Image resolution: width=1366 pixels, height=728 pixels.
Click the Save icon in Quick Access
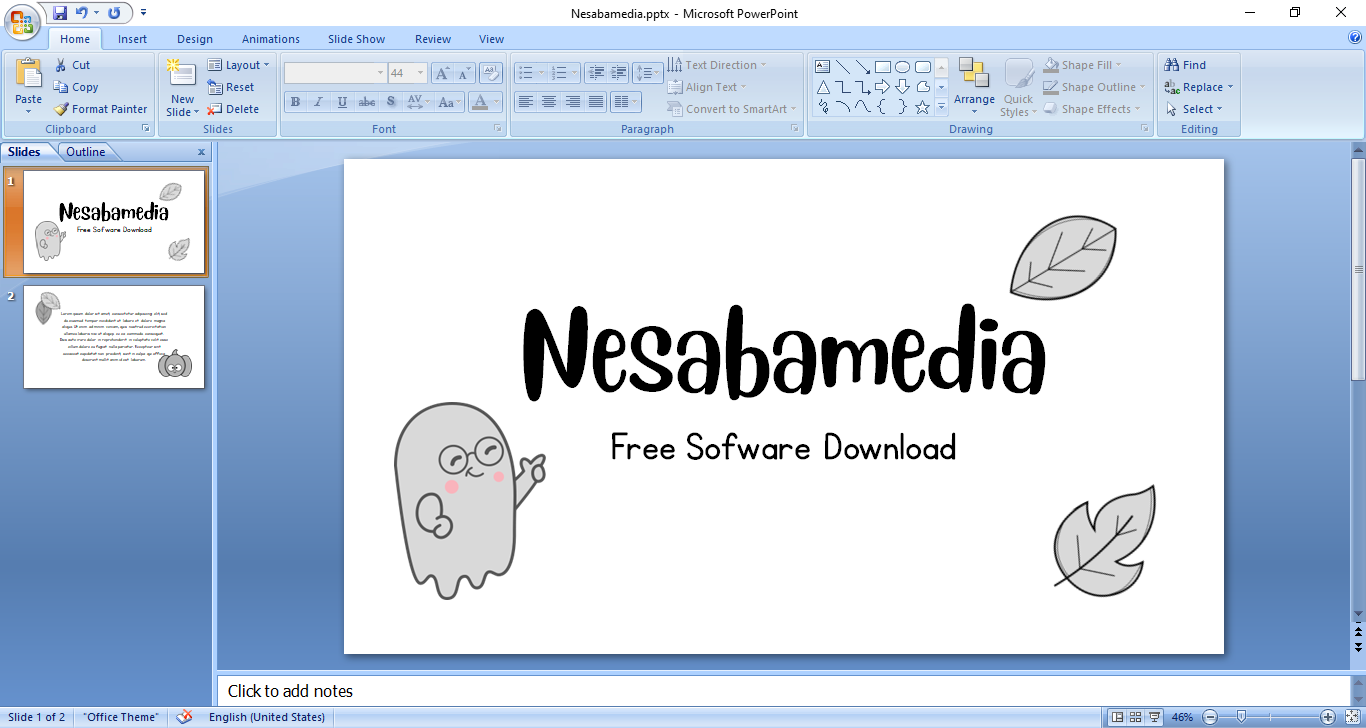[60, 13]
